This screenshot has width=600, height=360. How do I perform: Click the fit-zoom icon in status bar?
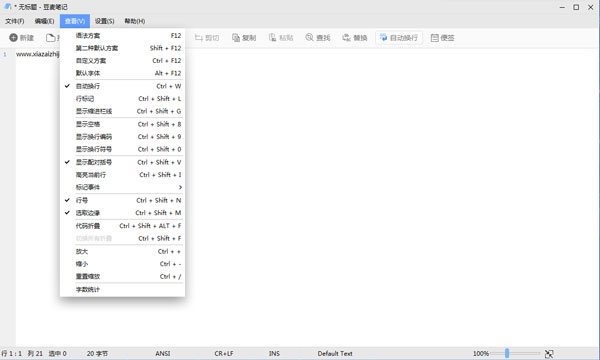(x=549, y=353)
